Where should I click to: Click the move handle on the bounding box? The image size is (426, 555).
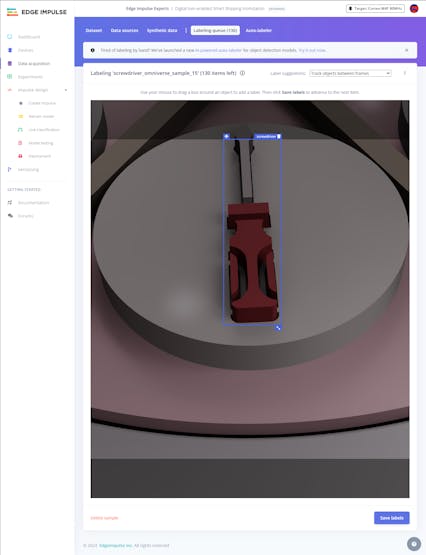pyautogui.click(x=226, y=136)
